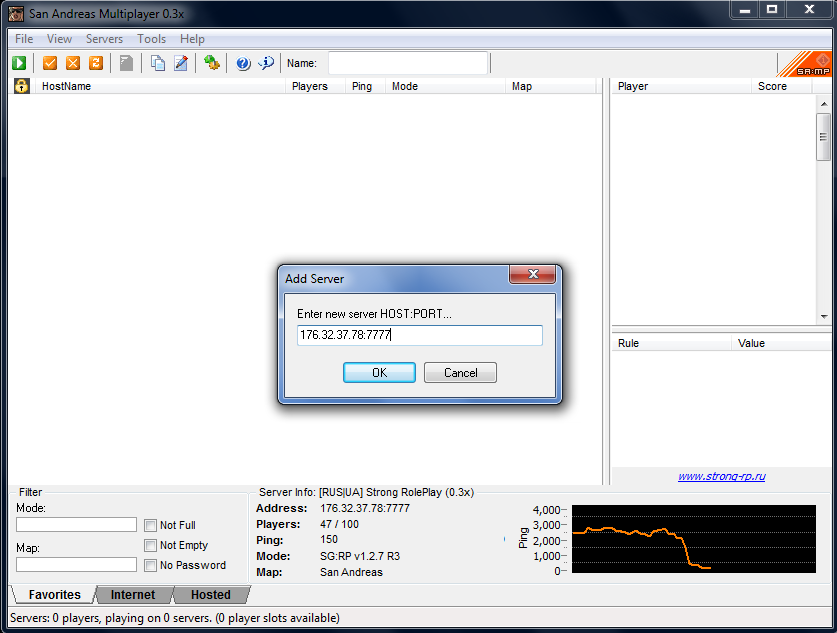Sort by Mode column header

[445, 86]
